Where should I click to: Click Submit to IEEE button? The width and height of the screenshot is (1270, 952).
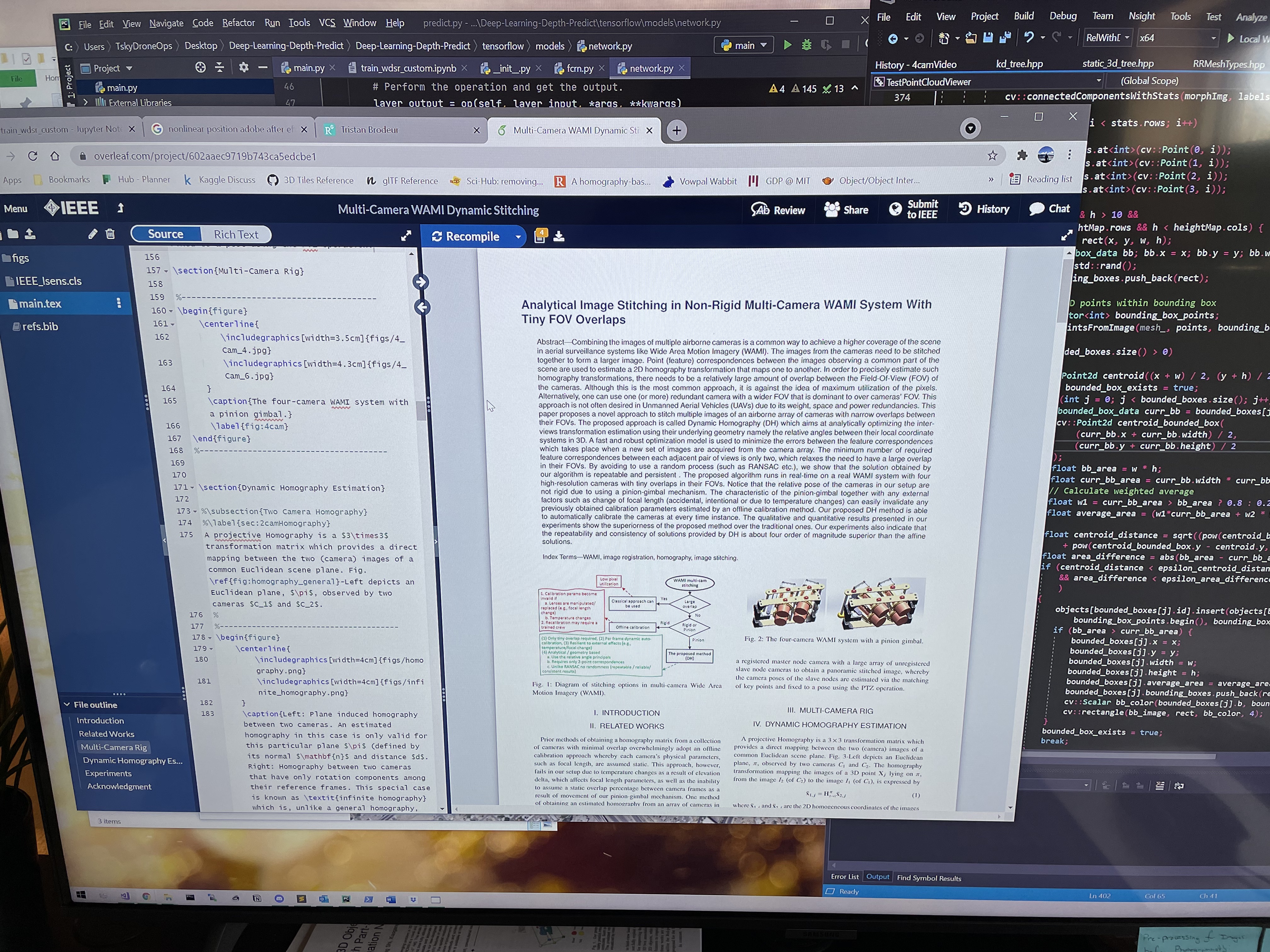(914, 209)
